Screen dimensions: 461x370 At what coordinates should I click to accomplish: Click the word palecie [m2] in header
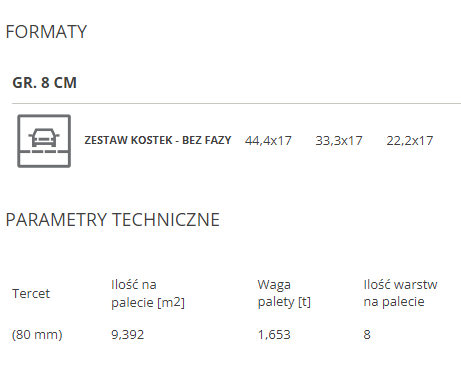tap(148, 303)
